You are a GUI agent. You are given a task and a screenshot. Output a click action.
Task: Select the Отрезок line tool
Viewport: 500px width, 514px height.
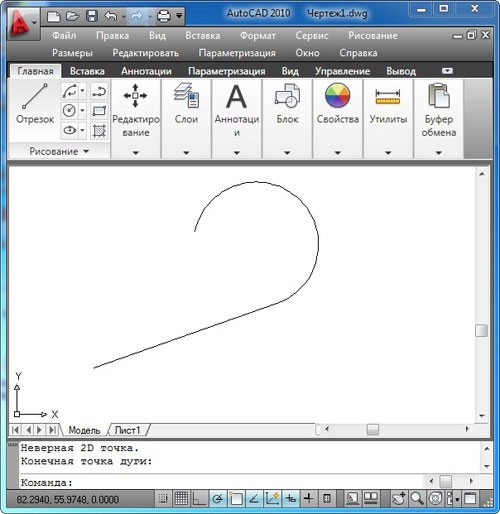[x=35, y=103]
